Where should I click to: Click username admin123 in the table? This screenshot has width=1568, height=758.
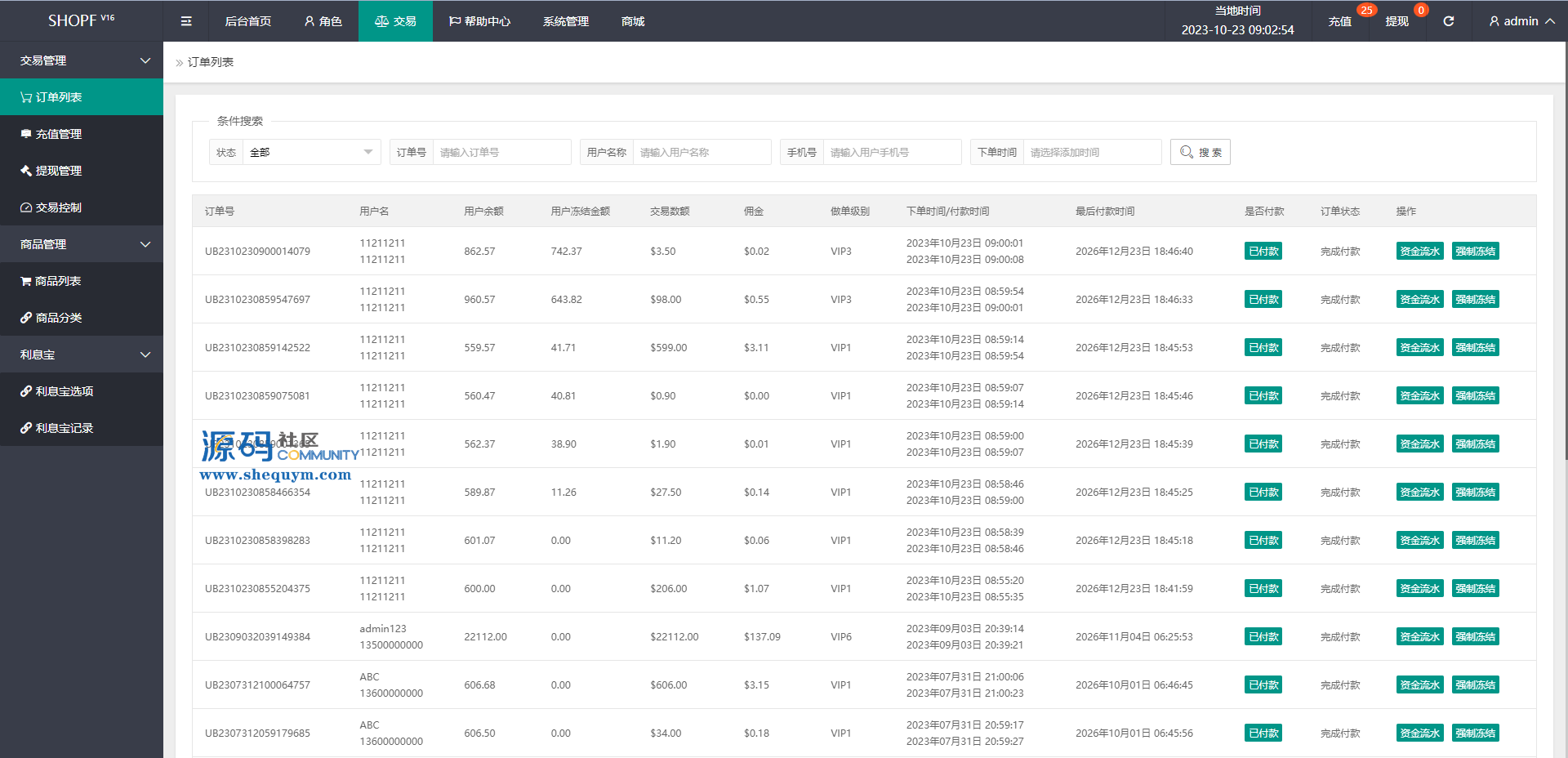tap(383, 629)
